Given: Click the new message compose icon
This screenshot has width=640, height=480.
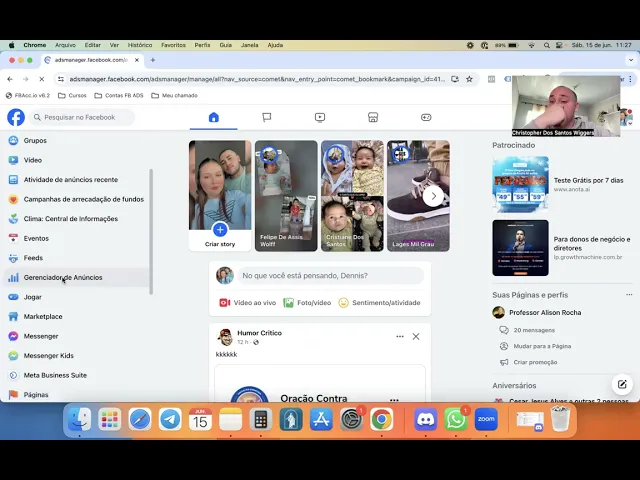Looking at the screenshot, I should [x=622, y=384].
